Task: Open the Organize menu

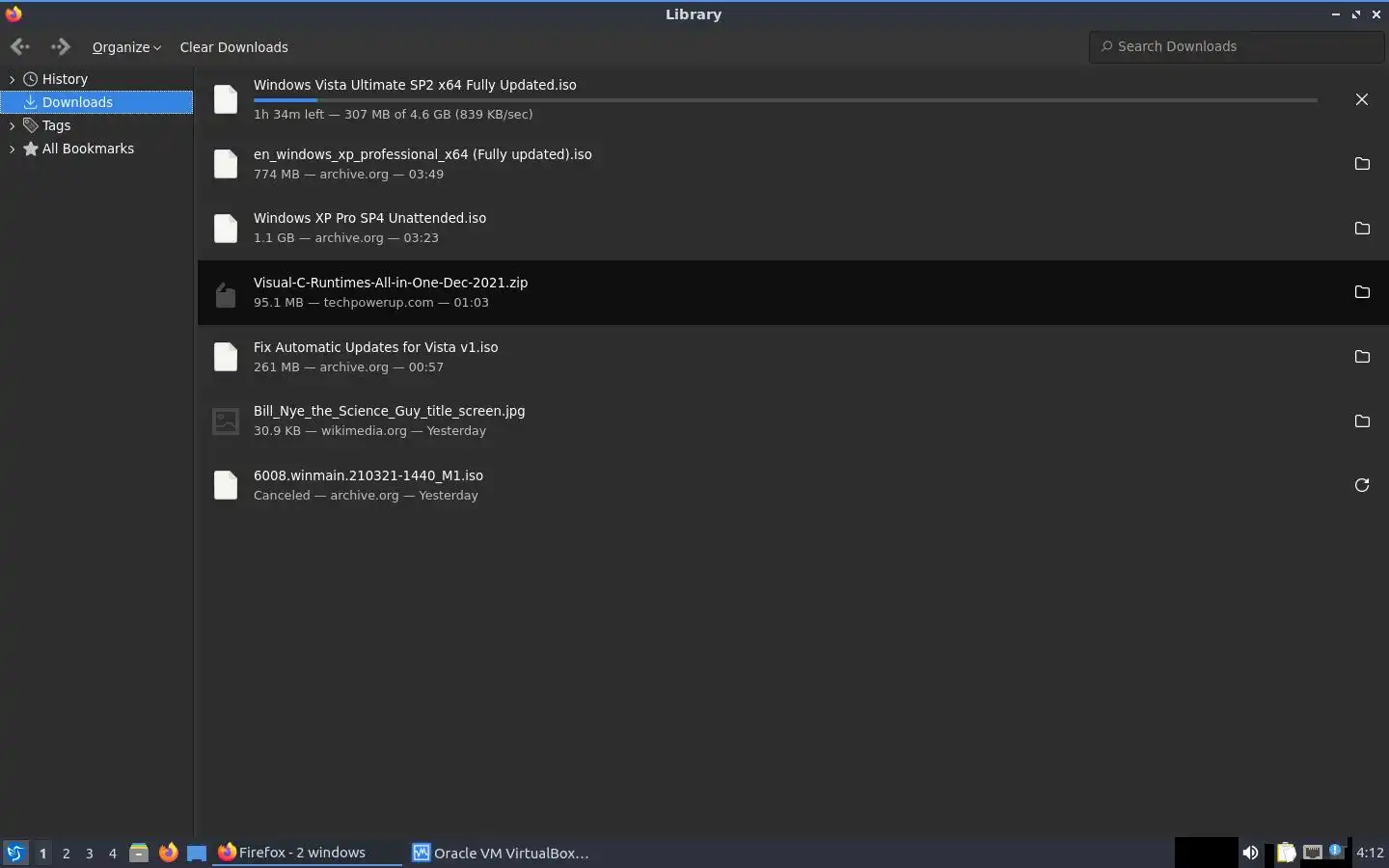Action: point(126,47)
